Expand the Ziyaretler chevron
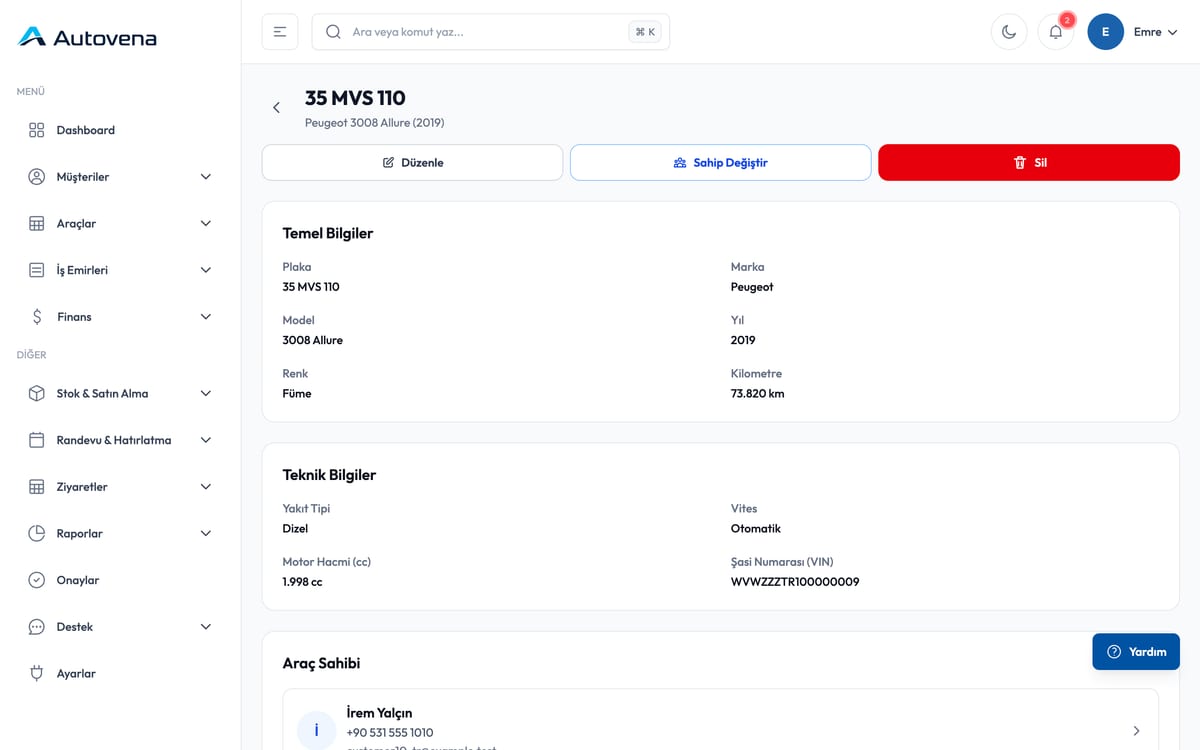 point(206,487)
